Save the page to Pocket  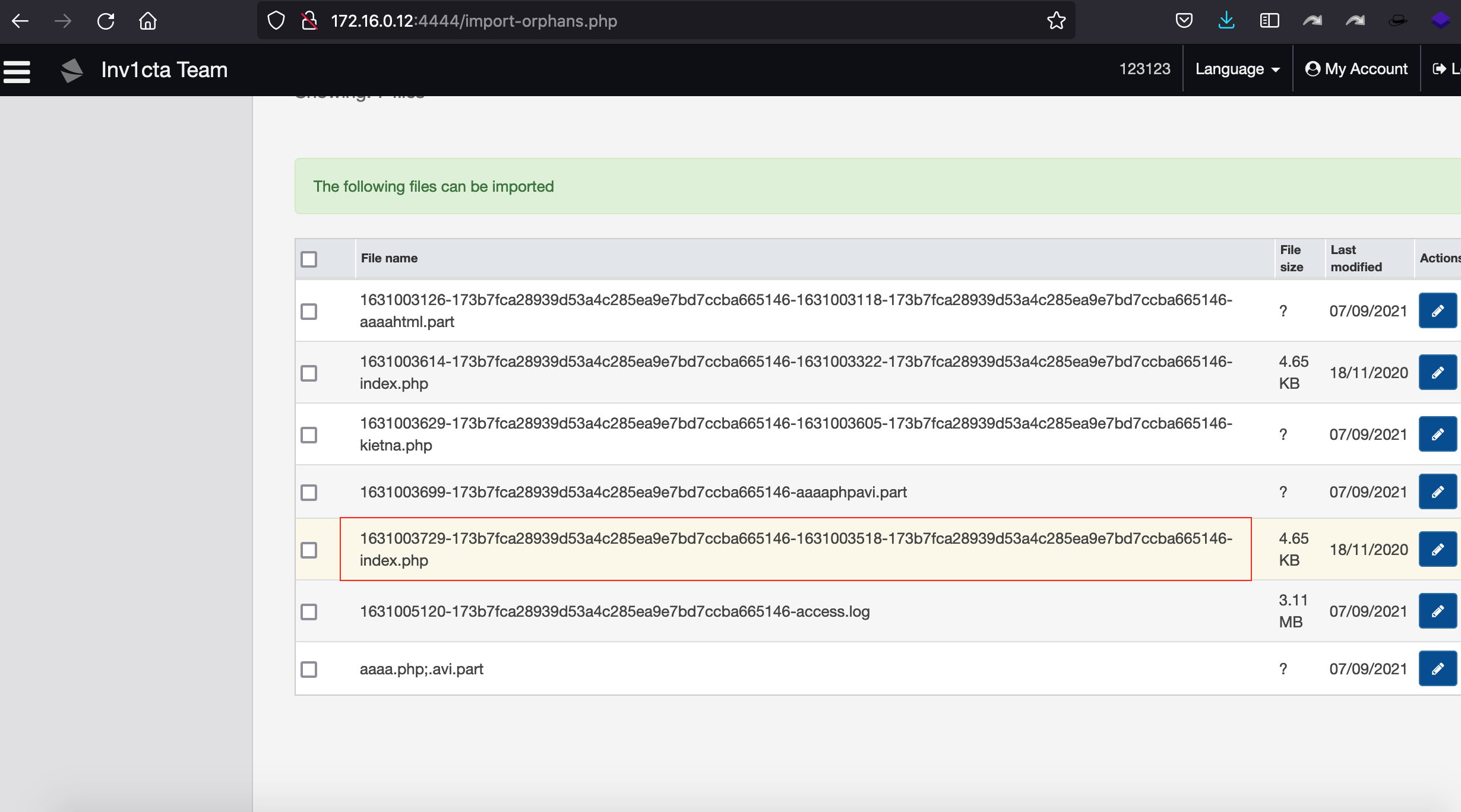click(x=1184, y=21)
